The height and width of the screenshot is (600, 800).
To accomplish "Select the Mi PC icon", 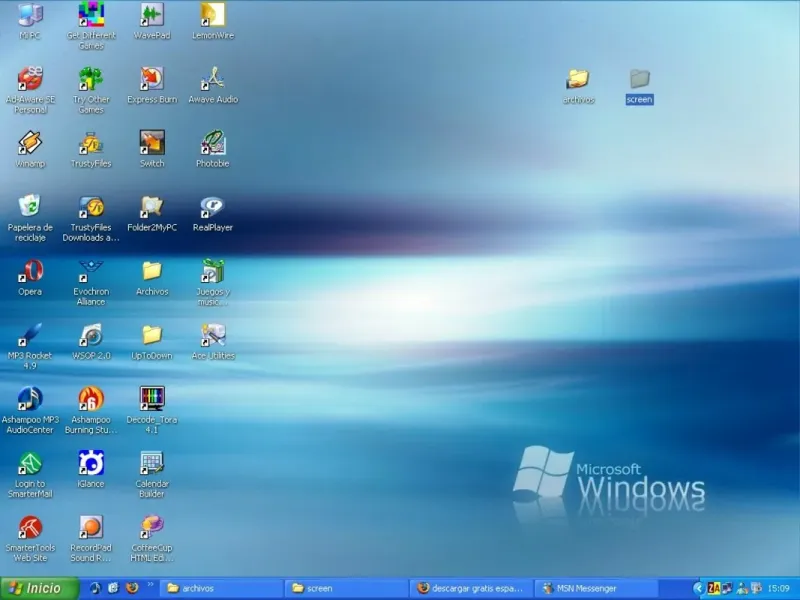I will pyautogui.click(x=30, y=15).
